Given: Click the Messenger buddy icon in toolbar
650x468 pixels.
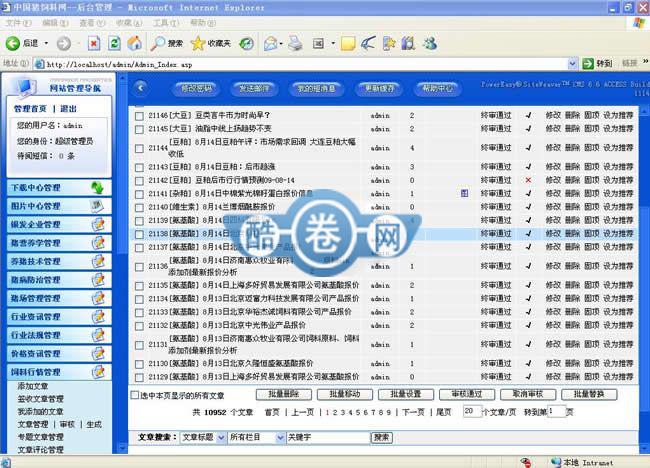Looking at the screenshot, I should coord(430,43).
